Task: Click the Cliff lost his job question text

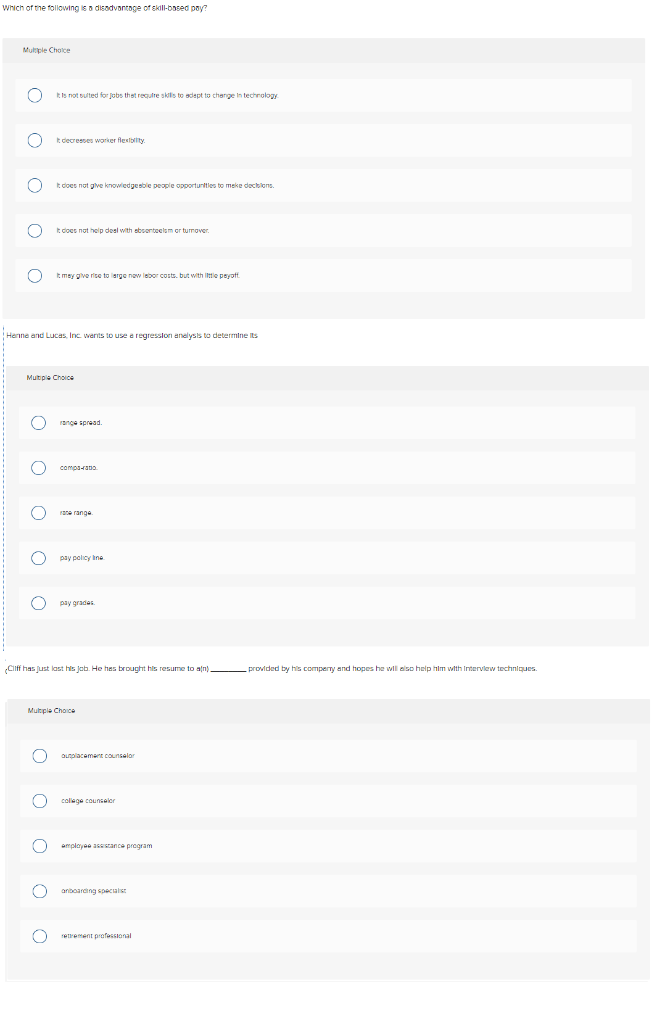Action: (x=272, y=669)
